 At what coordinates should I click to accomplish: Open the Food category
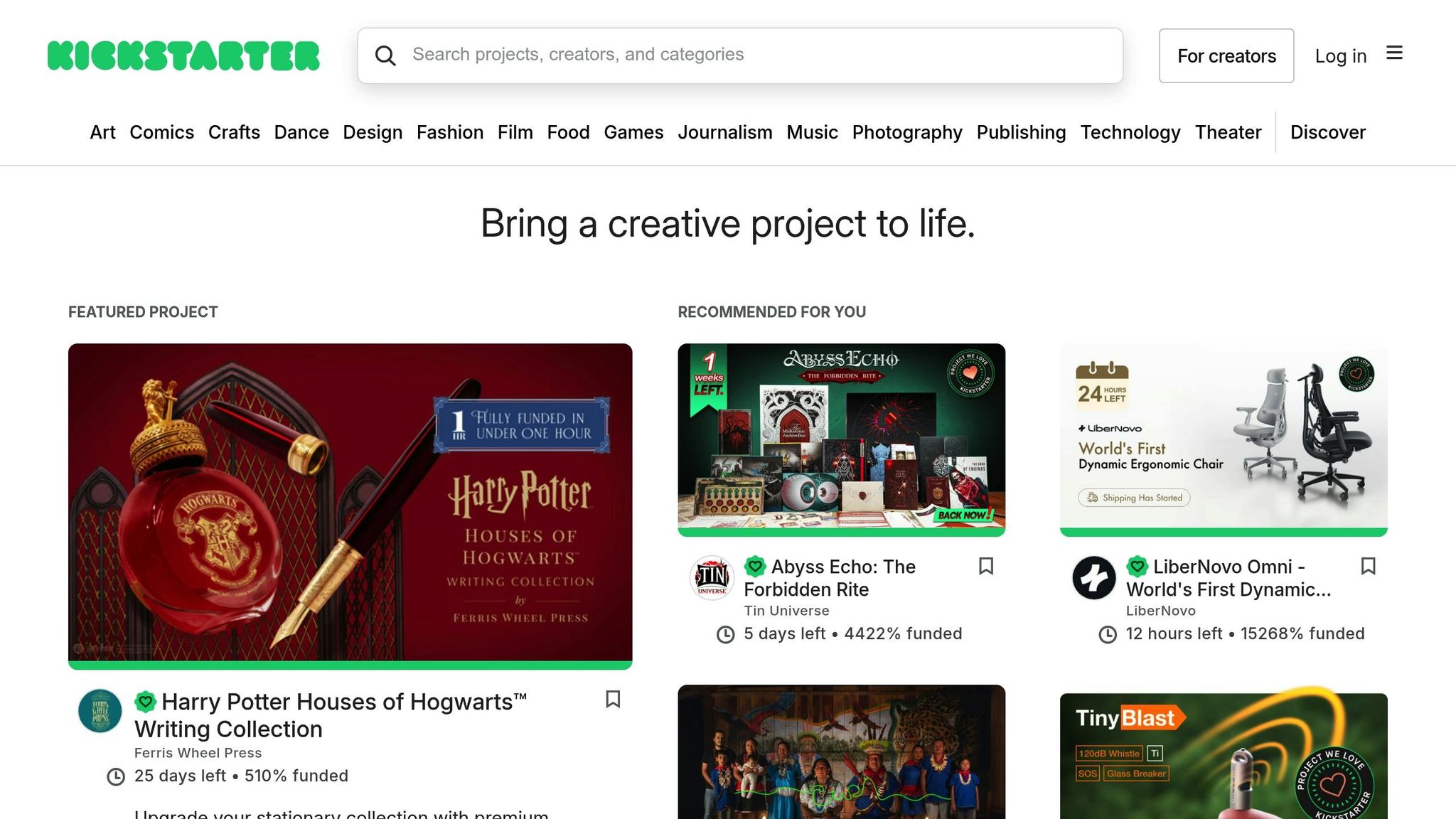tap(568, 132)
